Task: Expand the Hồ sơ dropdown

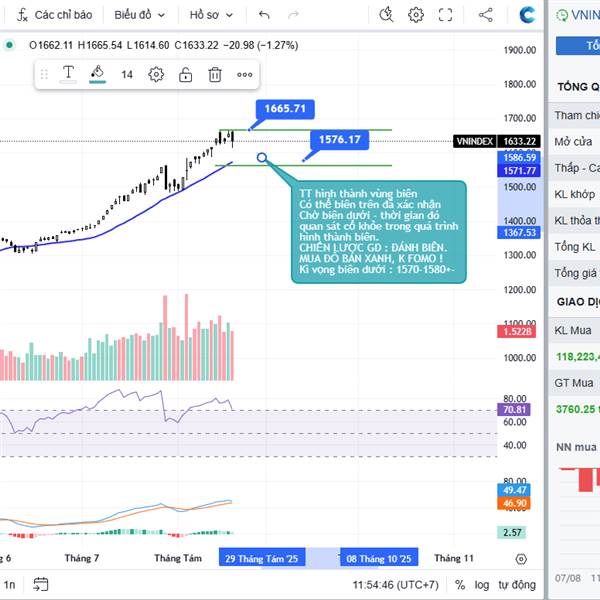Action: click(211, 15)
